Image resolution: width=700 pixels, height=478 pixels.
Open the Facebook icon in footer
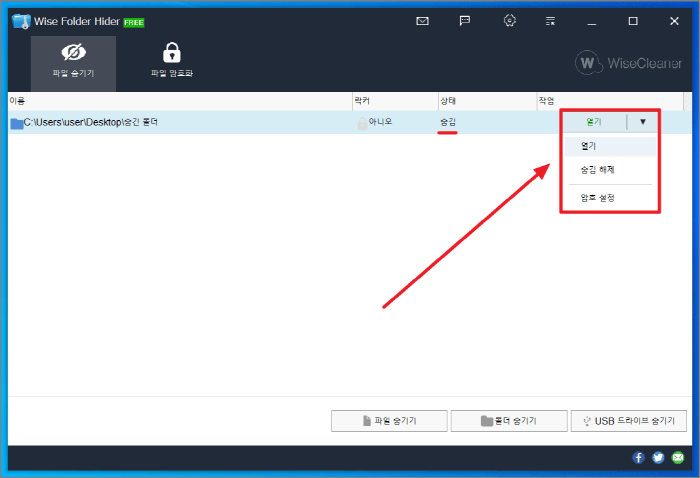pos(638,457)
